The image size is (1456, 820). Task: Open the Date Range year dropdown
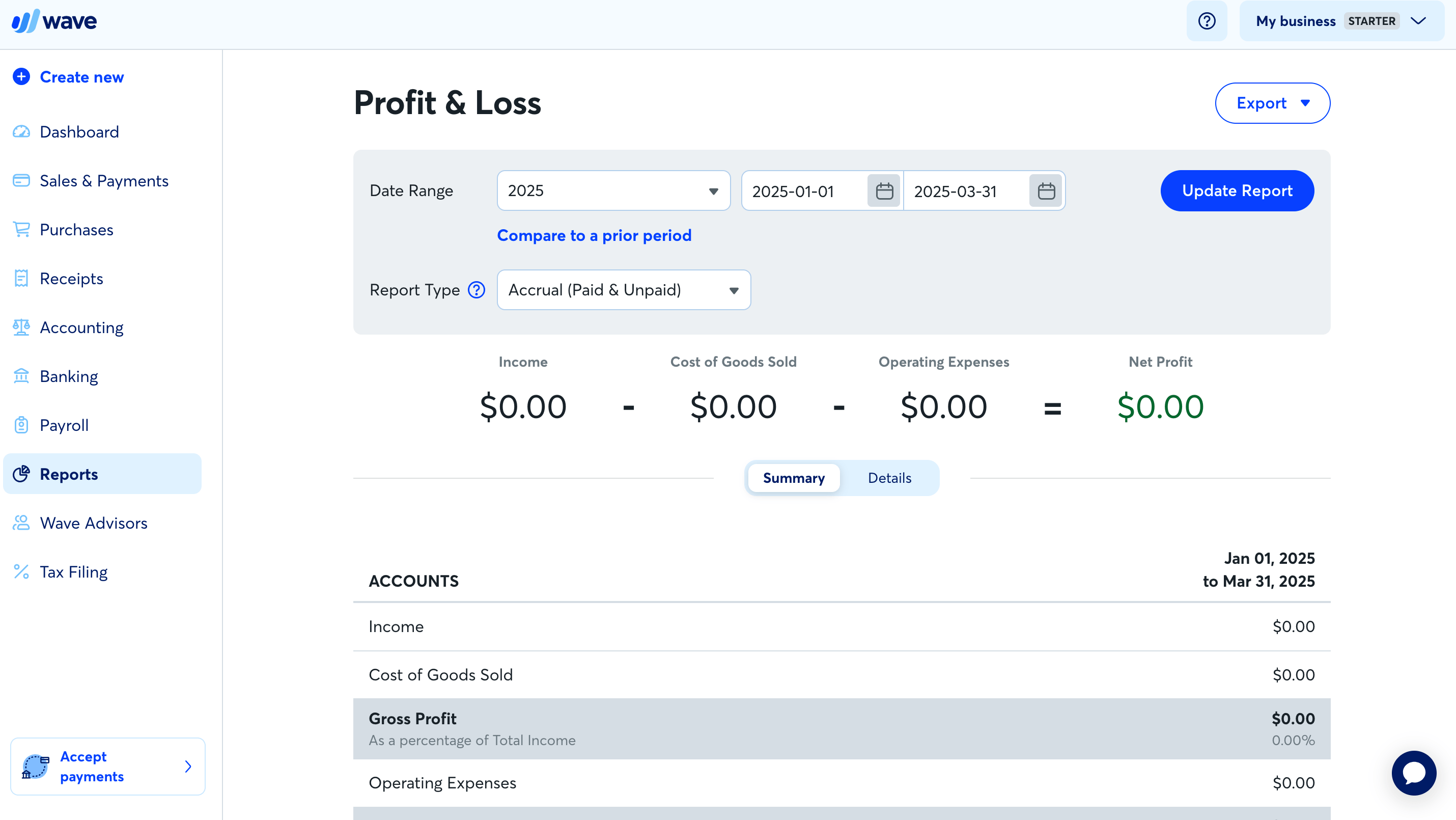click(613, 190)
